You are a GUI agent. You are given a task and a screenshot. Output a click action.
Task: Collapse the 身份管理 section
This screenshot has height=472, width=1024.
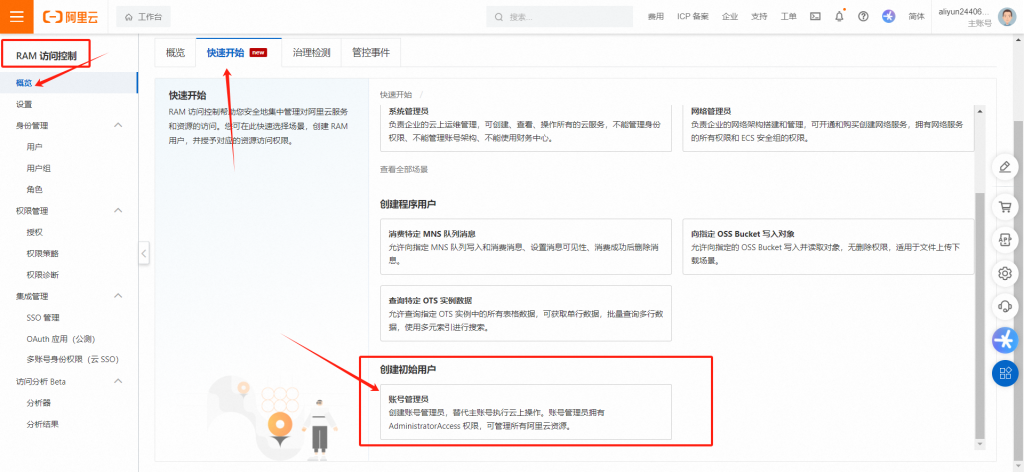118,125
